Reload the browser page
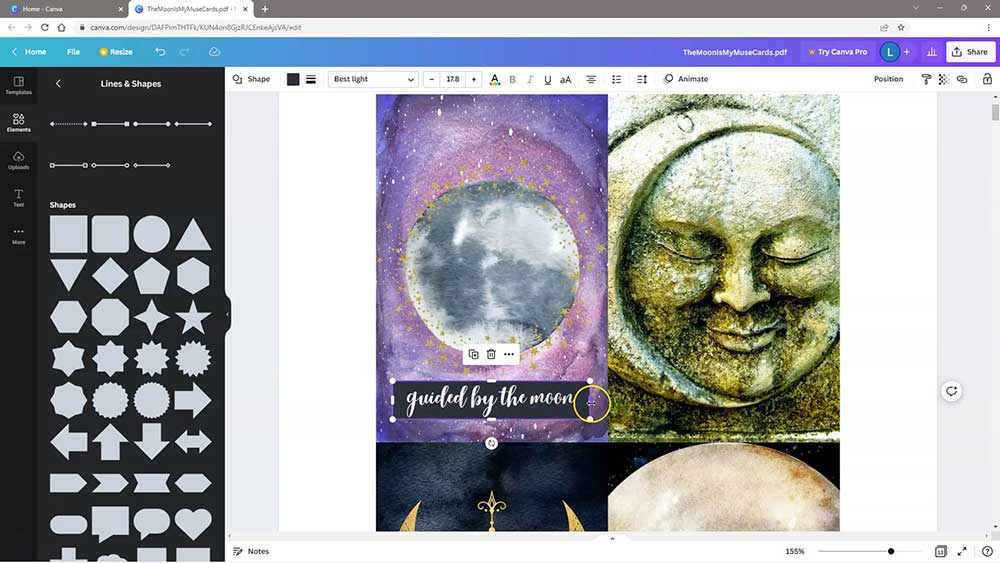Screen dimensions: 1000x563 (45, 27)
